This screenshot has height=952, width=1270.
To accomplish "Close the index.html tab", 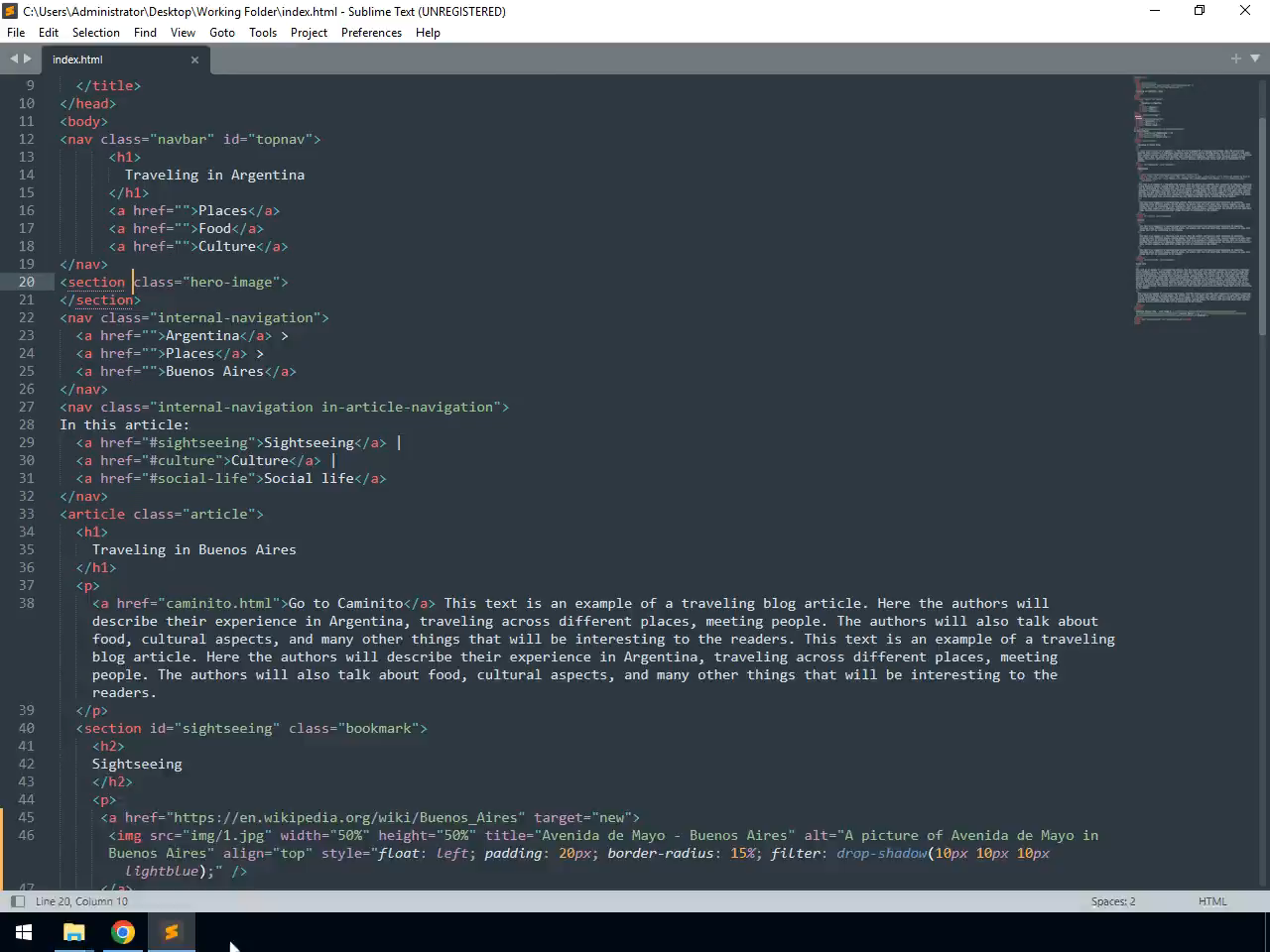I will [194, 59].
